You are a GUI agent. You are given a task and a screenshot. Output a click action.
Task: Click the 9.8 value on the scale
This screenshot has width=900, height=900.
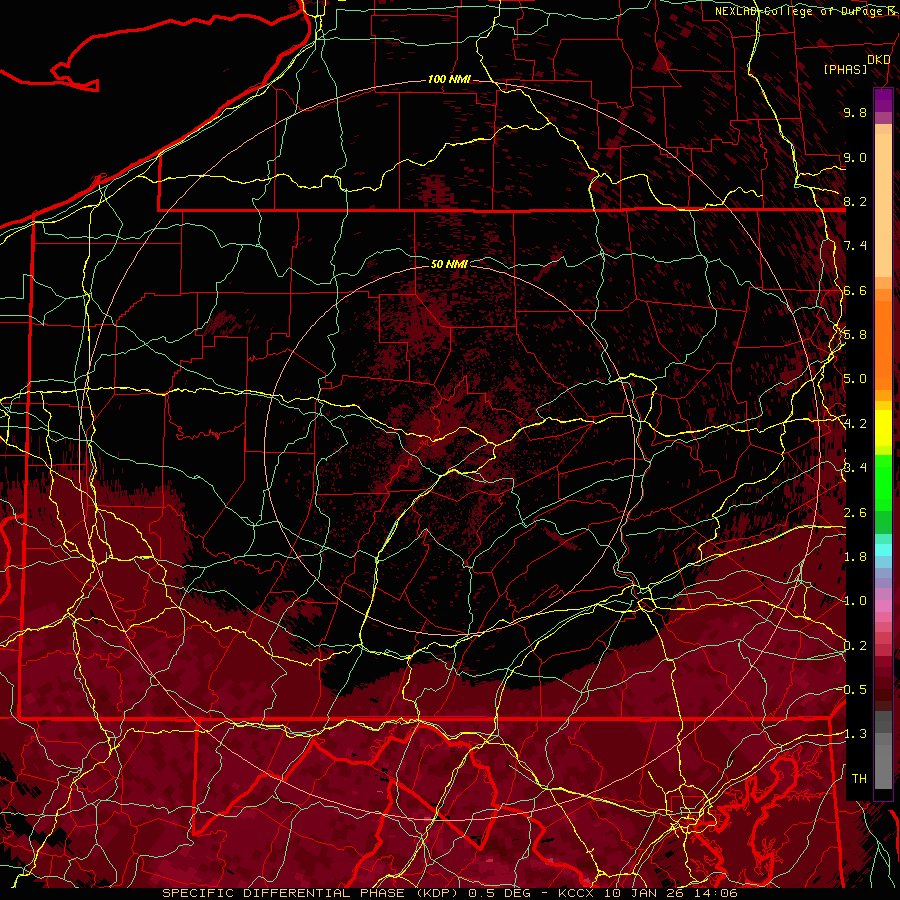[x=855, y=112]
